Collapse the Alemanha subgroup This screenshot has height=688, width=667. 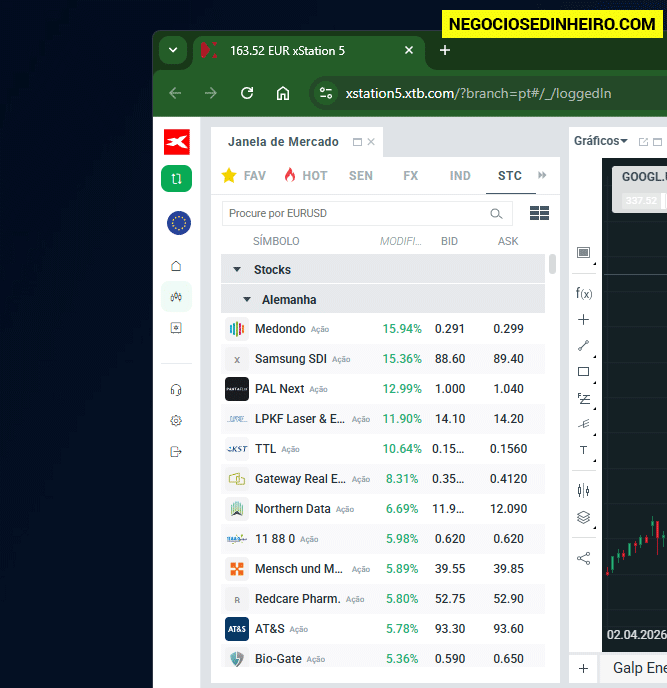pyautogui.click(x=247, y=300)
